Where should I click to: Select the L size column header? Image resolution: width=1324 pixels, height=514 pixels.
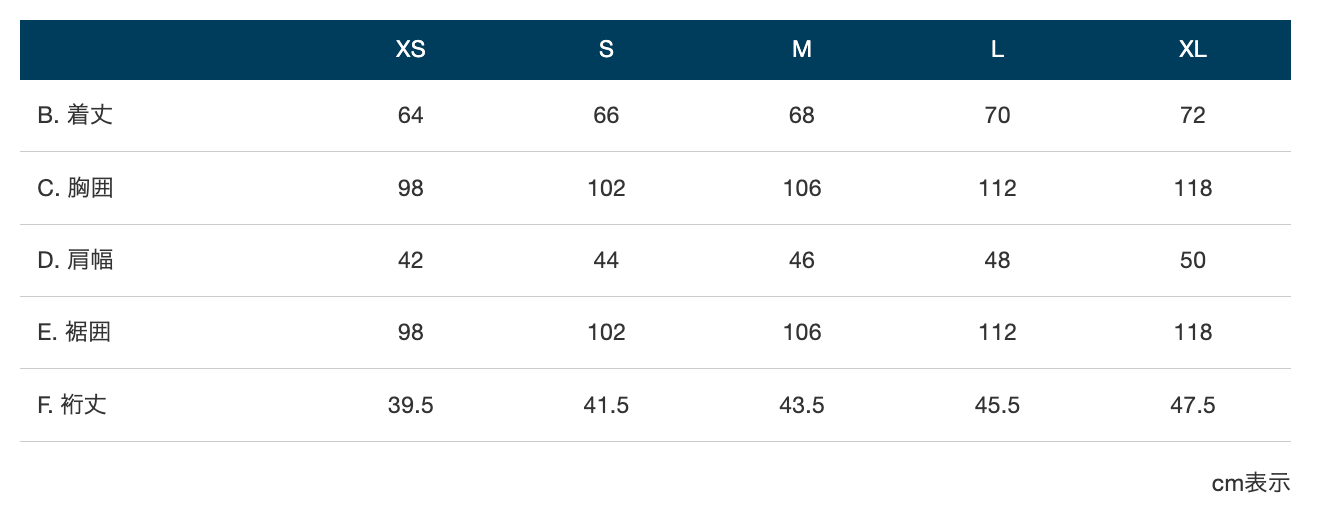tap(997, 50)
